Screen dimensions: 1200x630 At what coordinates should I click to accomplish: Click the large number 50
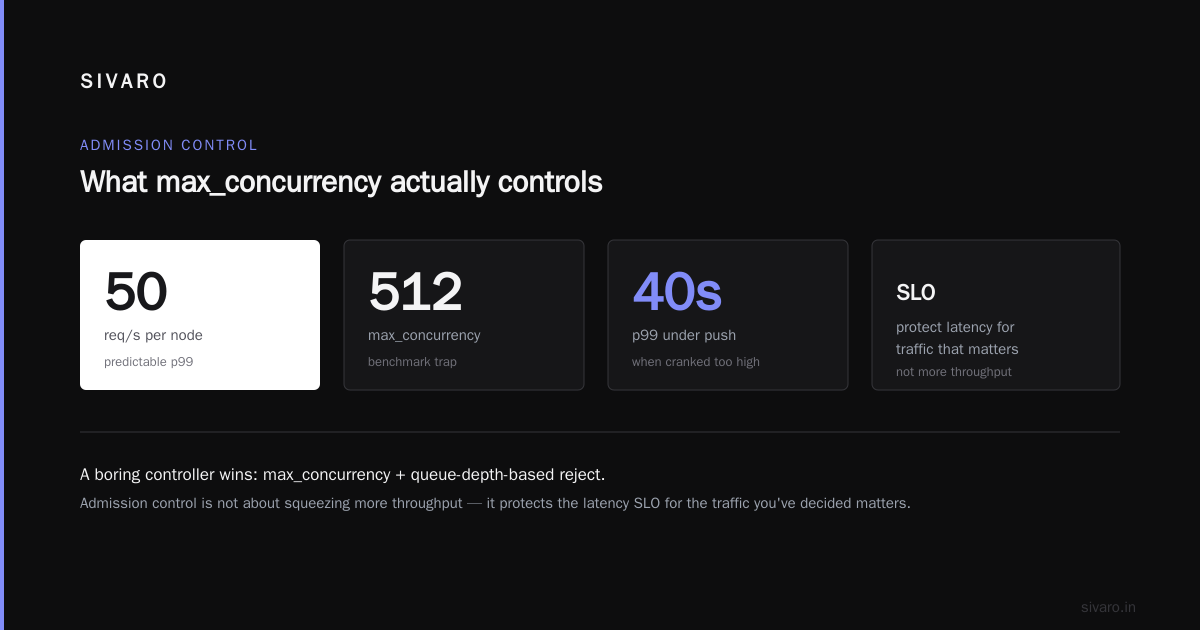click(x=136, y=292)
